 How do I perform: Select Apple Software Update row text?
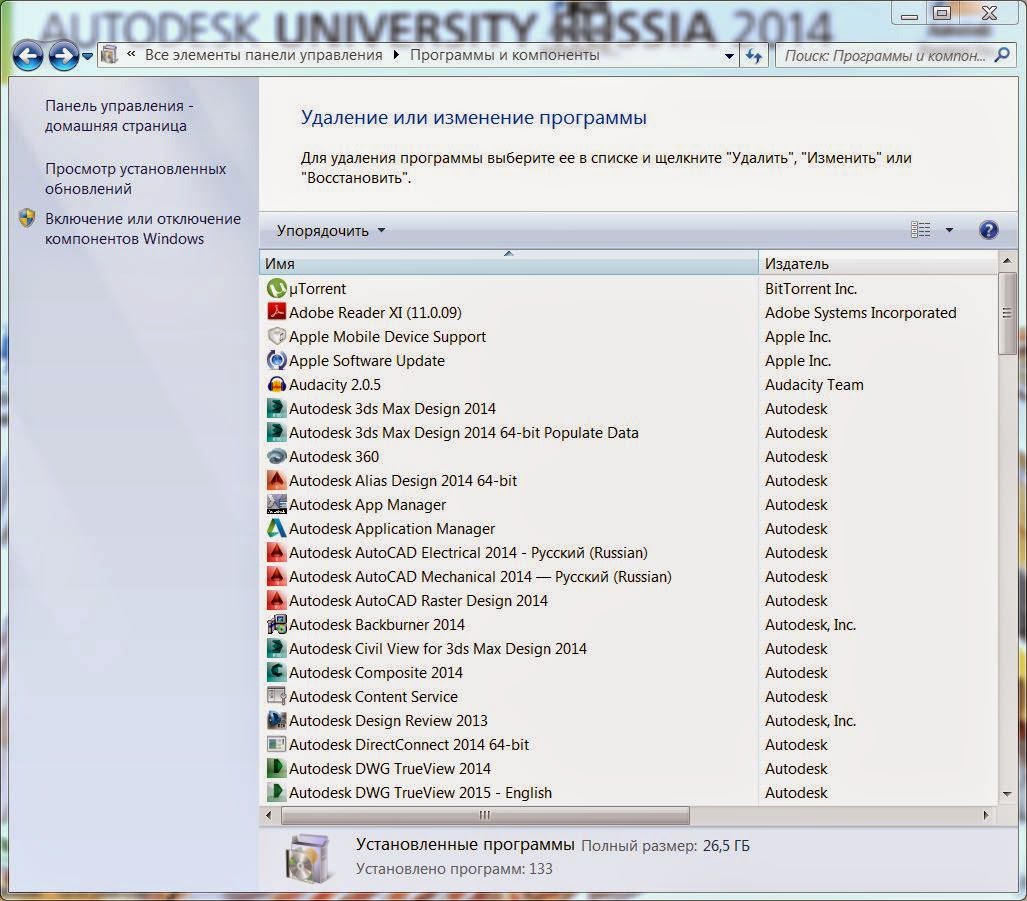coord(367,360)
